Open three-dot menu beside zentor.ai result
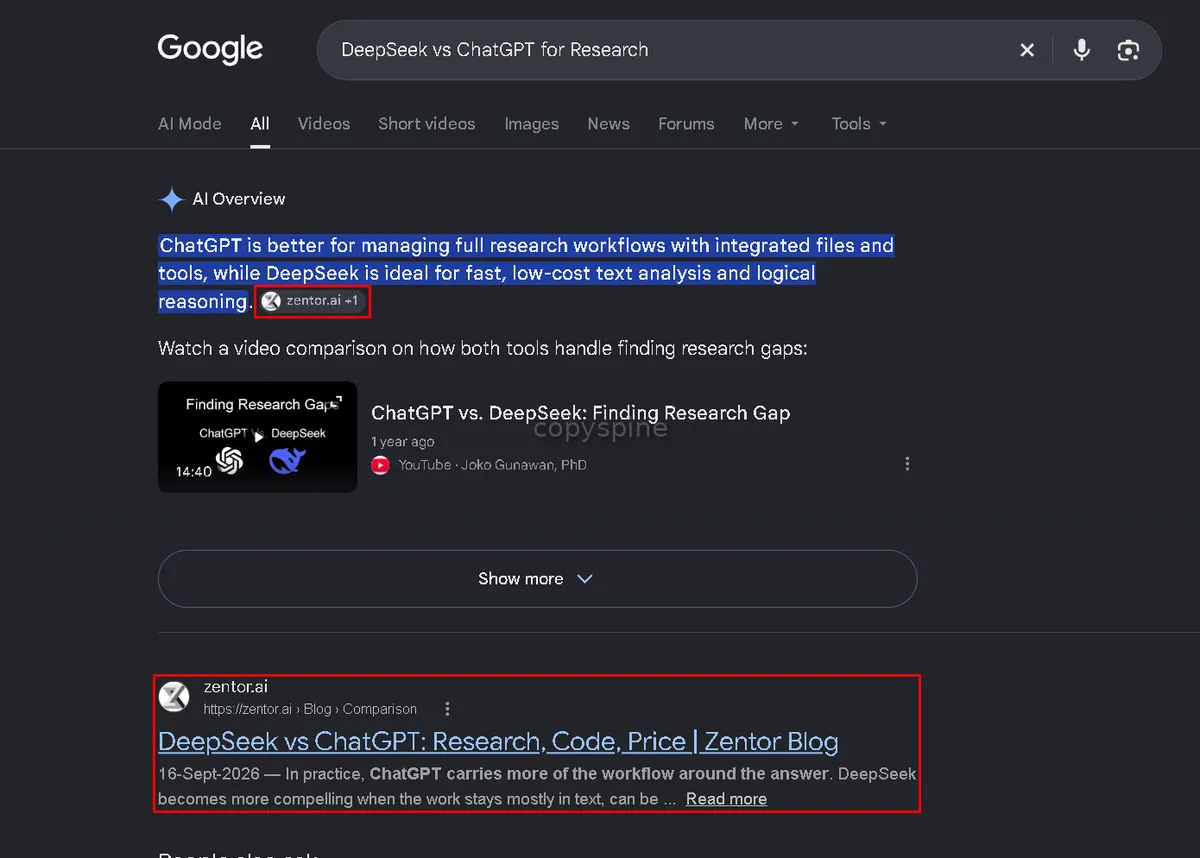 pyautogui.click(x=447, y=709)
